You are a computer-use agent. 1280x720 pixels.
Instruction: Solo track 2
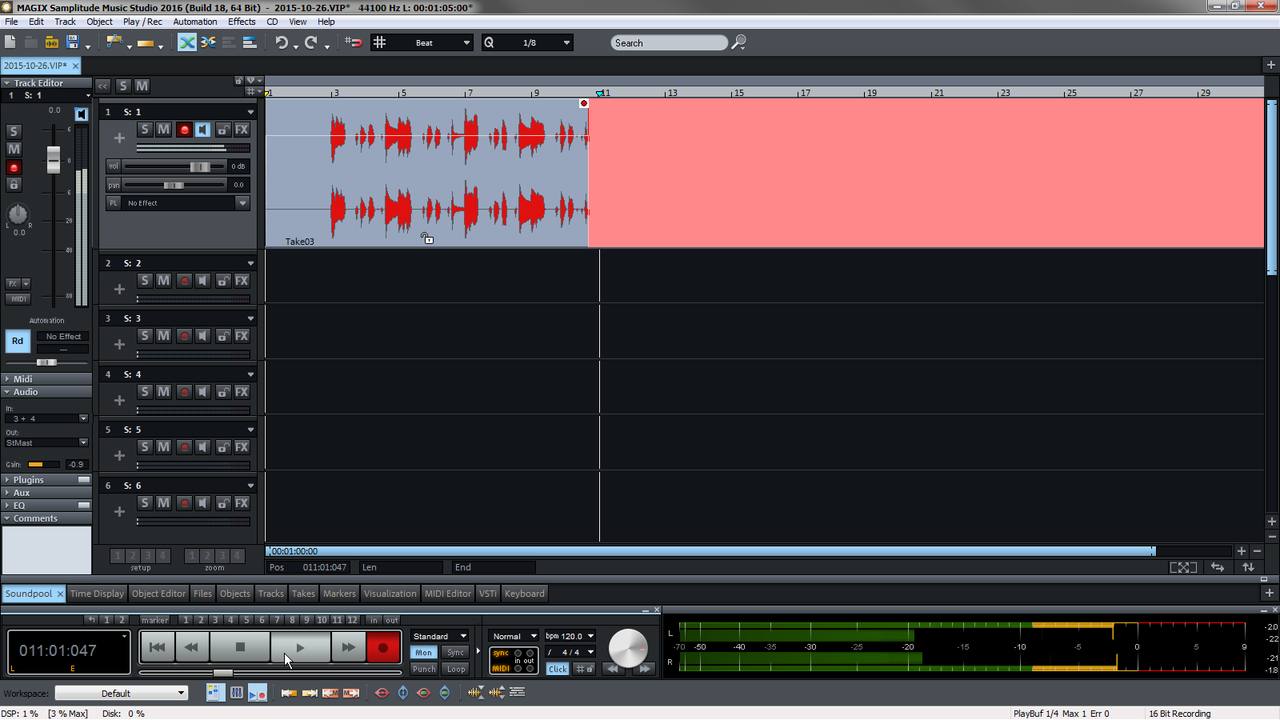pyautogui.click(x=145, y=281)
